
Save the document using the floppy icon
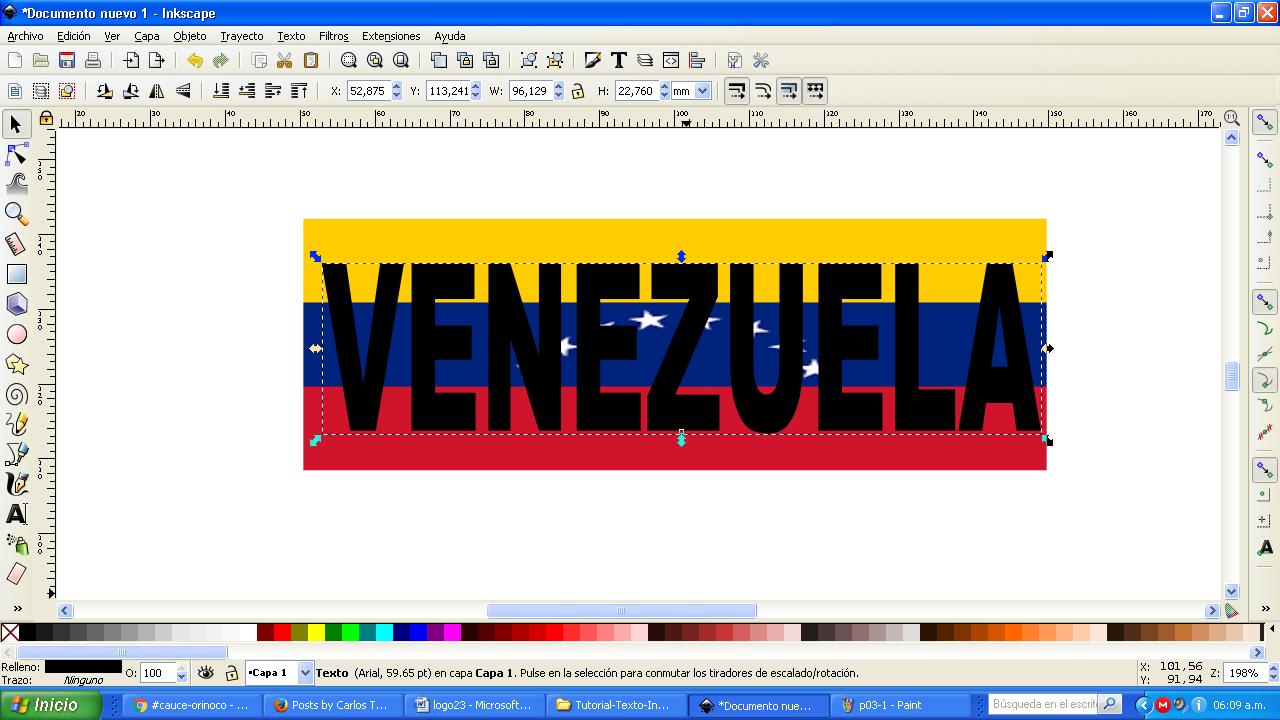click(x=67, y=61)
